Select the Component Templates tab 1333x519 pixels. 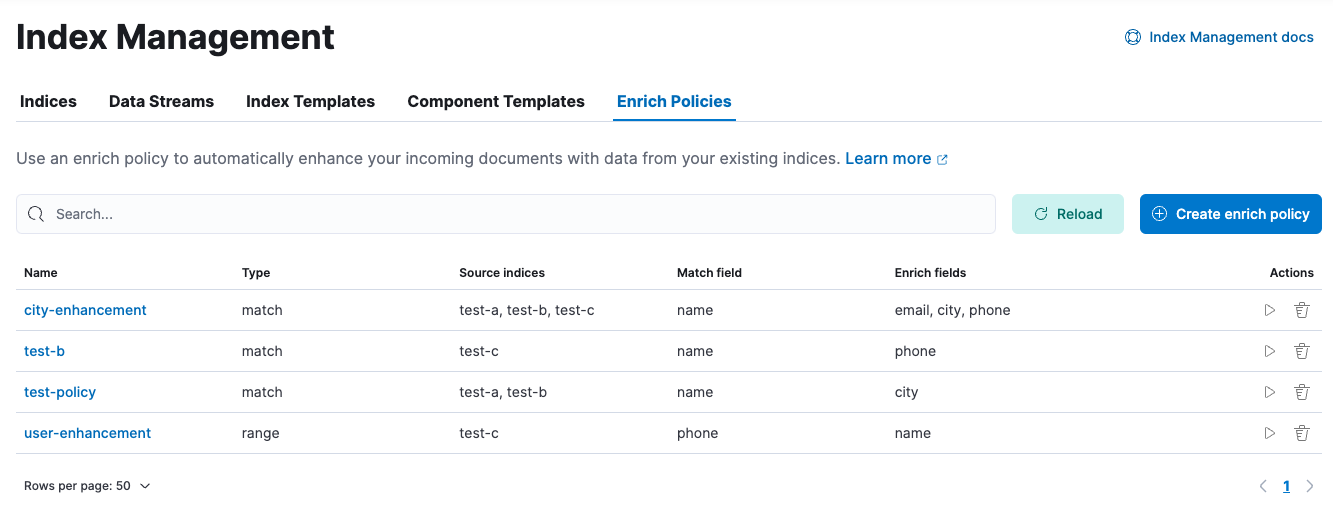496,101
